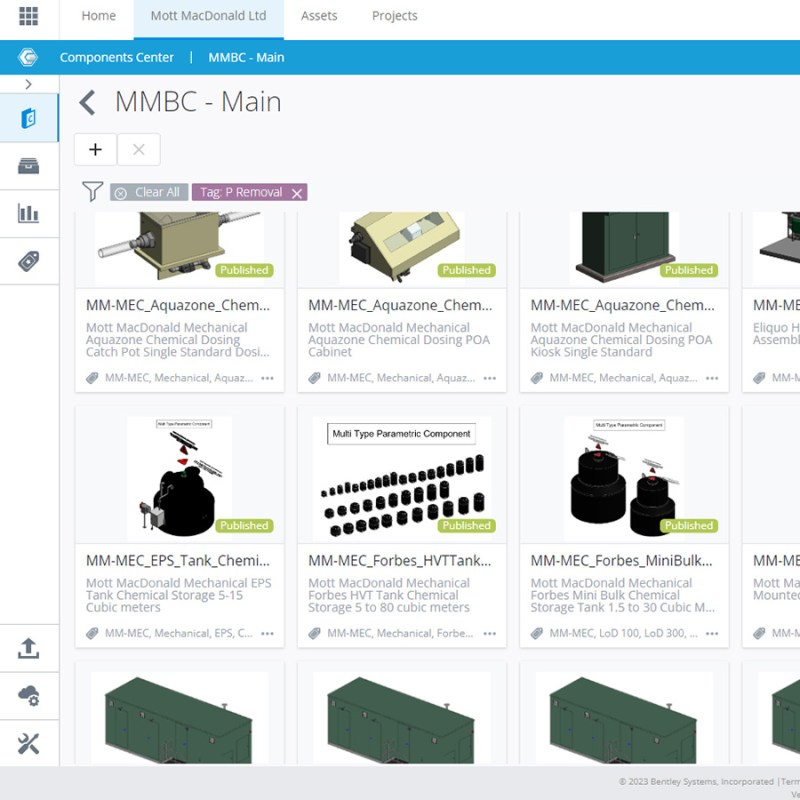Click the tags text 'MM-MEC, Mechanical, Forbe...'
The image size is (800, 800).
coord(400,634)
